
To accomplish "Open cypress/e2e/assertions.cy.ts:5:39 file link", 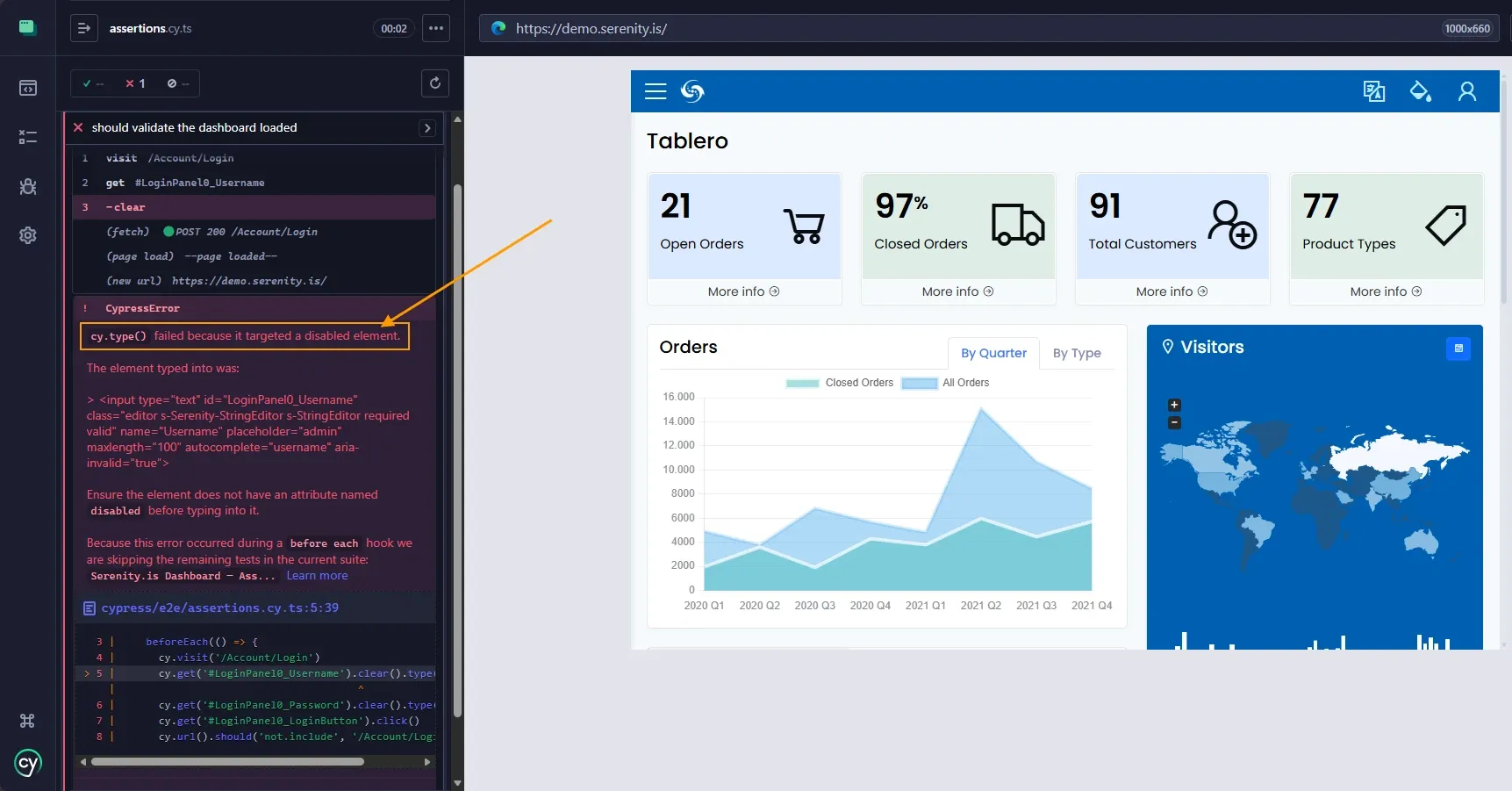I will pos(219,608).
